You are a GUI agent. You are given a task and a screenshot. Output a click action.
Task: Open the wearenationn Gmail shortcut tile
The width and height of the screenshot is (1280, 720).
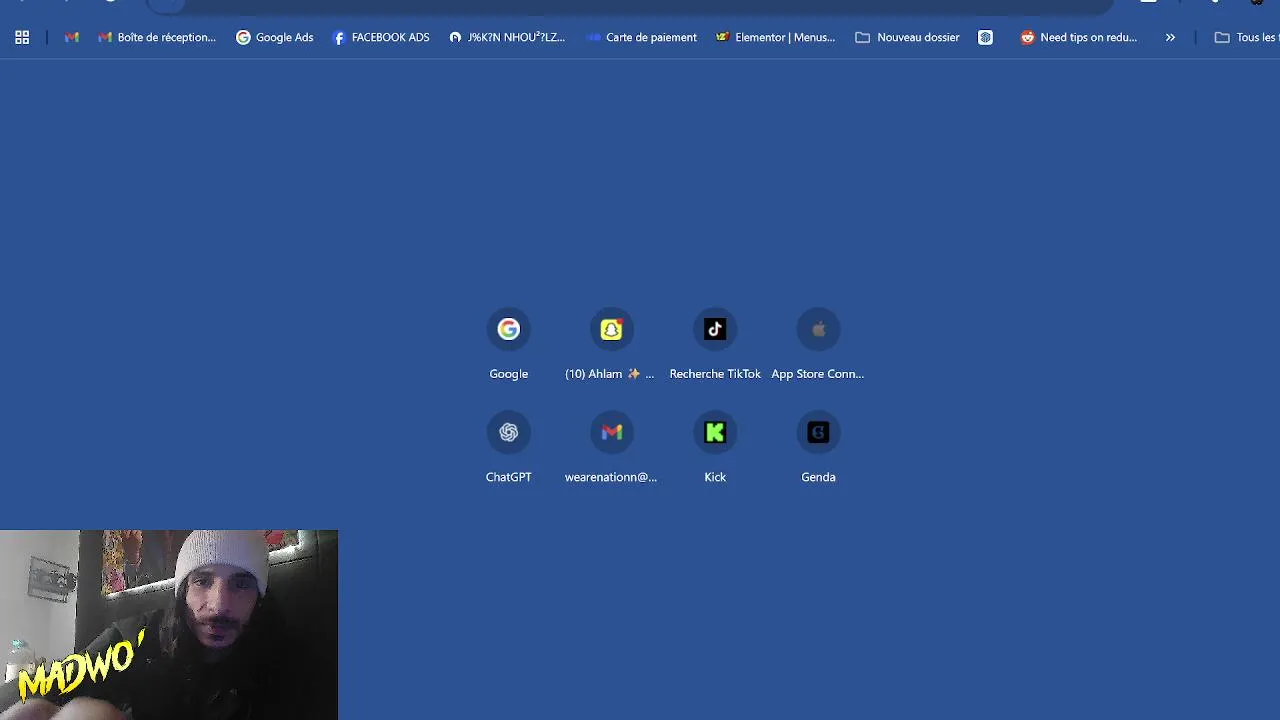pyautogui.click(x=611, y=448)
